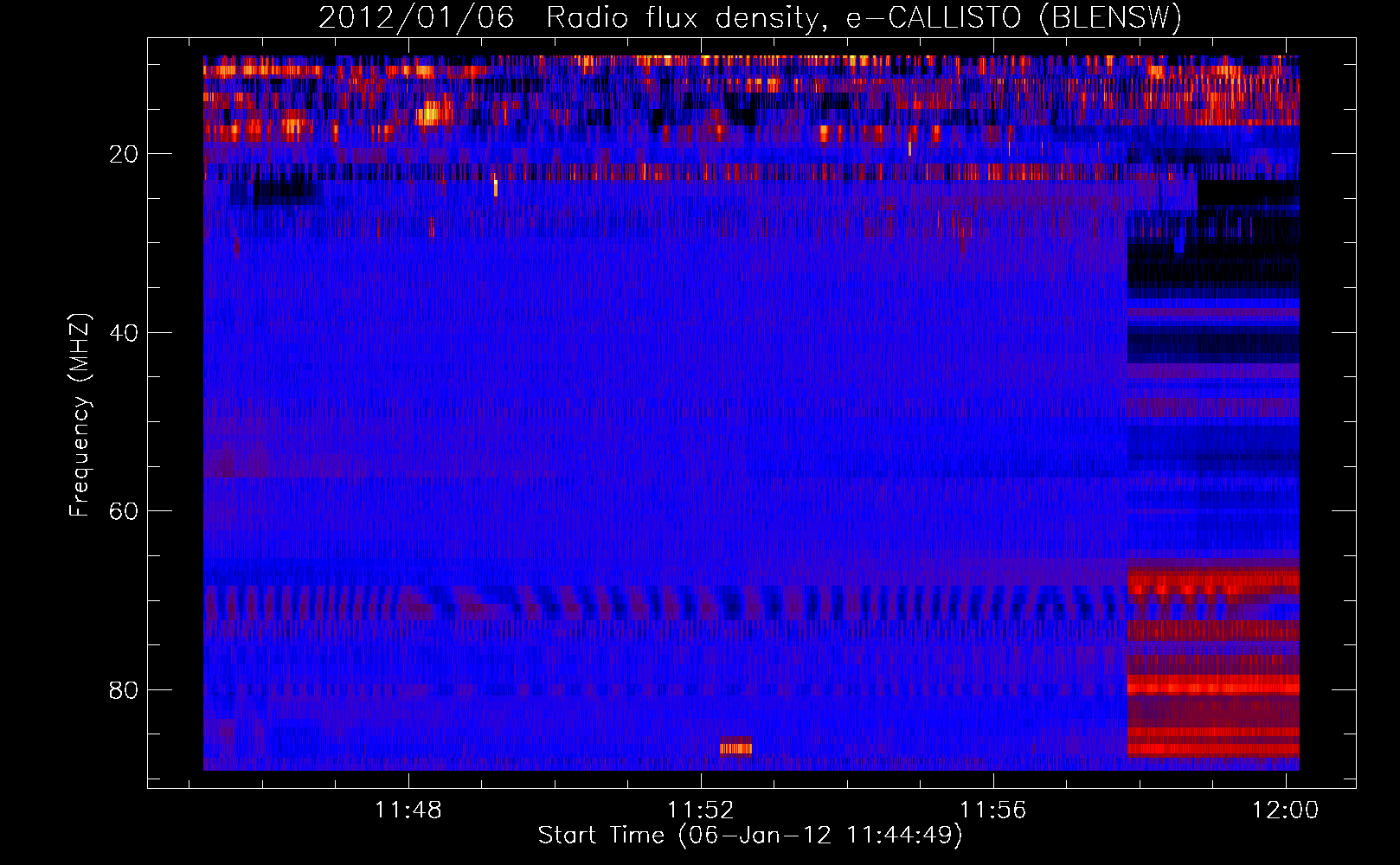1400x865 pixels.
Task: Click the 11:56 time tick label
Action: [x=993, y=811]
